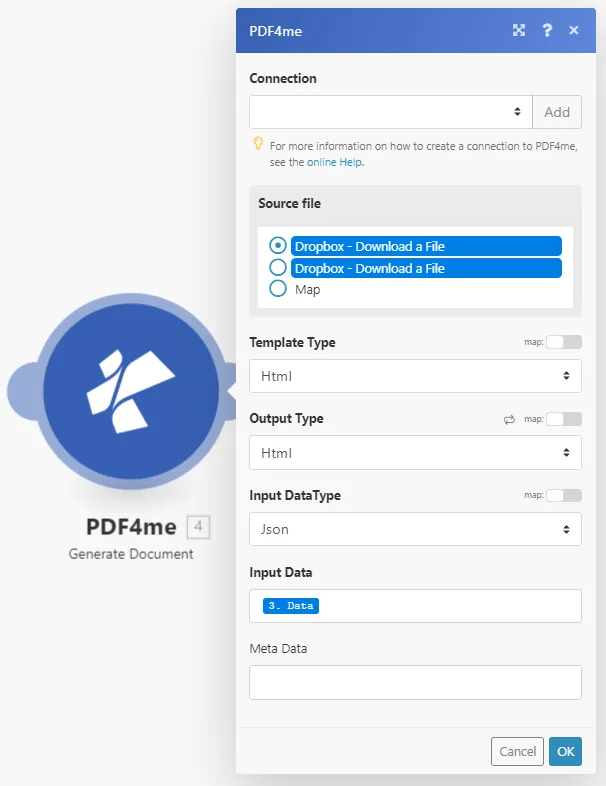Click the Output Type refresh arrows icon
Screen dimensions: 606x786
[x=509, y=420]
